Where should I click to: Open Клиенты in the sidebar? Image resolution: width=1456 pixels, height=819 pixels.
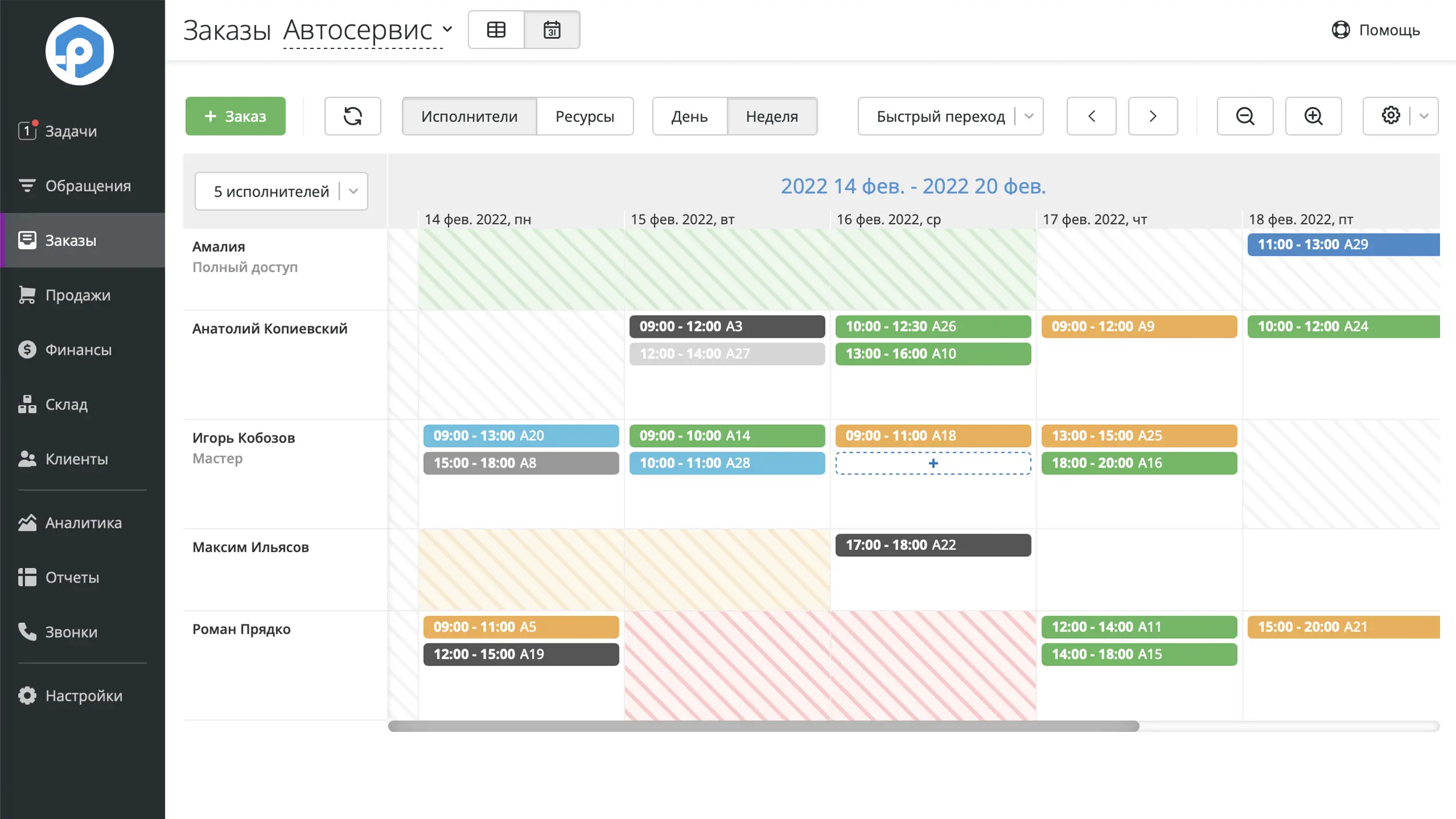tap(82, 458)
